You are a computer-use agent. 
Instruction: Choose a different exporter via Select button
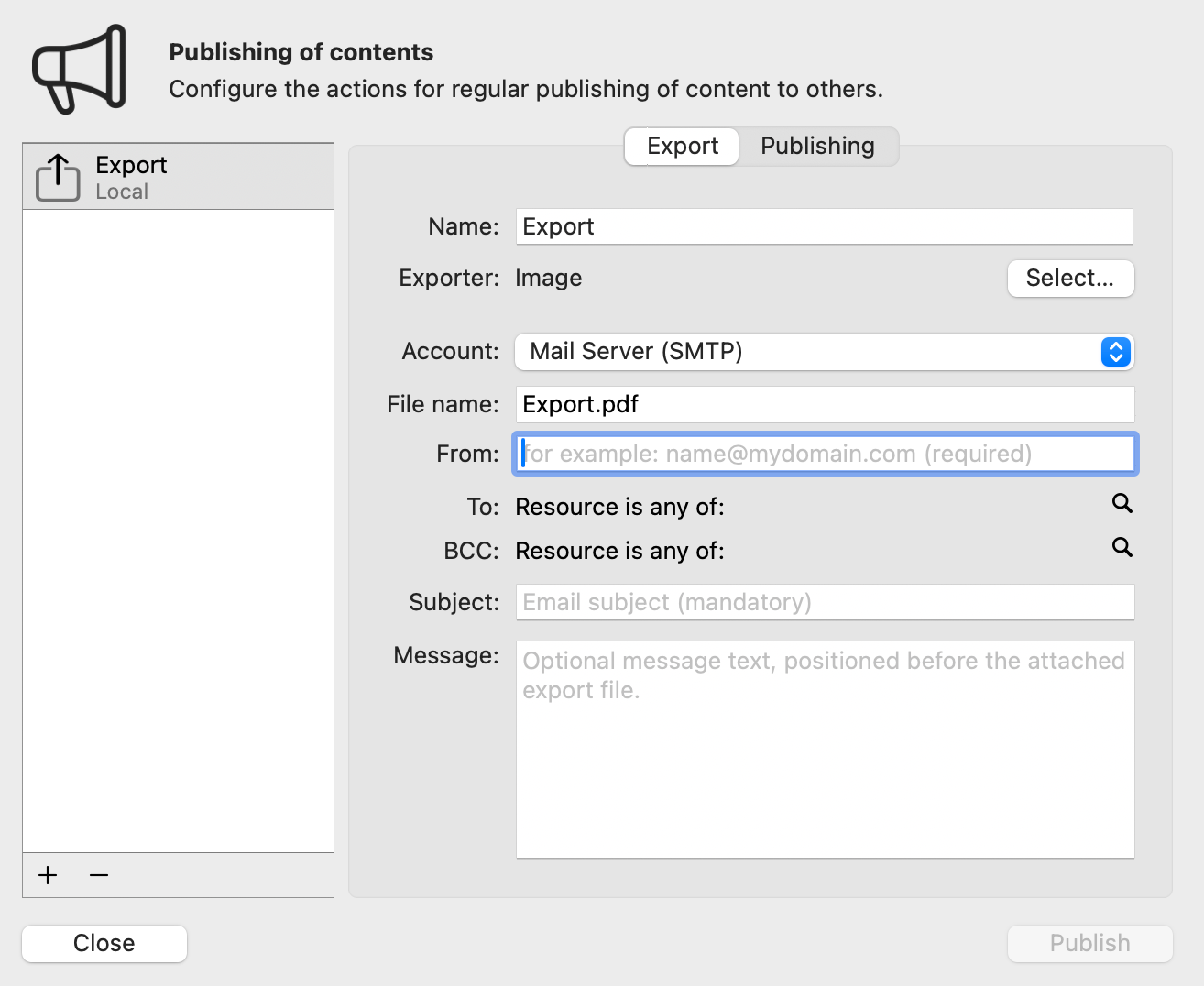1070,278
